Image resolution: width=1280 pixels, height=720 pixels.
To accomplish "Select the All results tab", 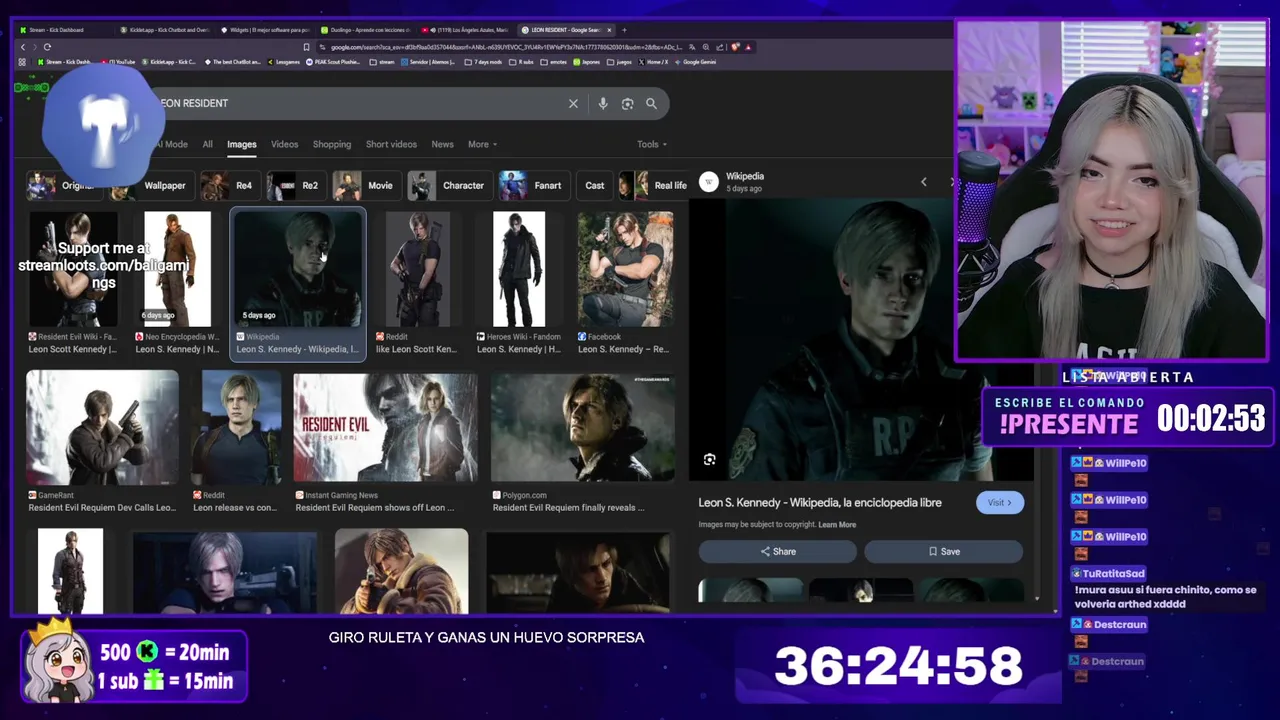I will click(x=207, y=144).
